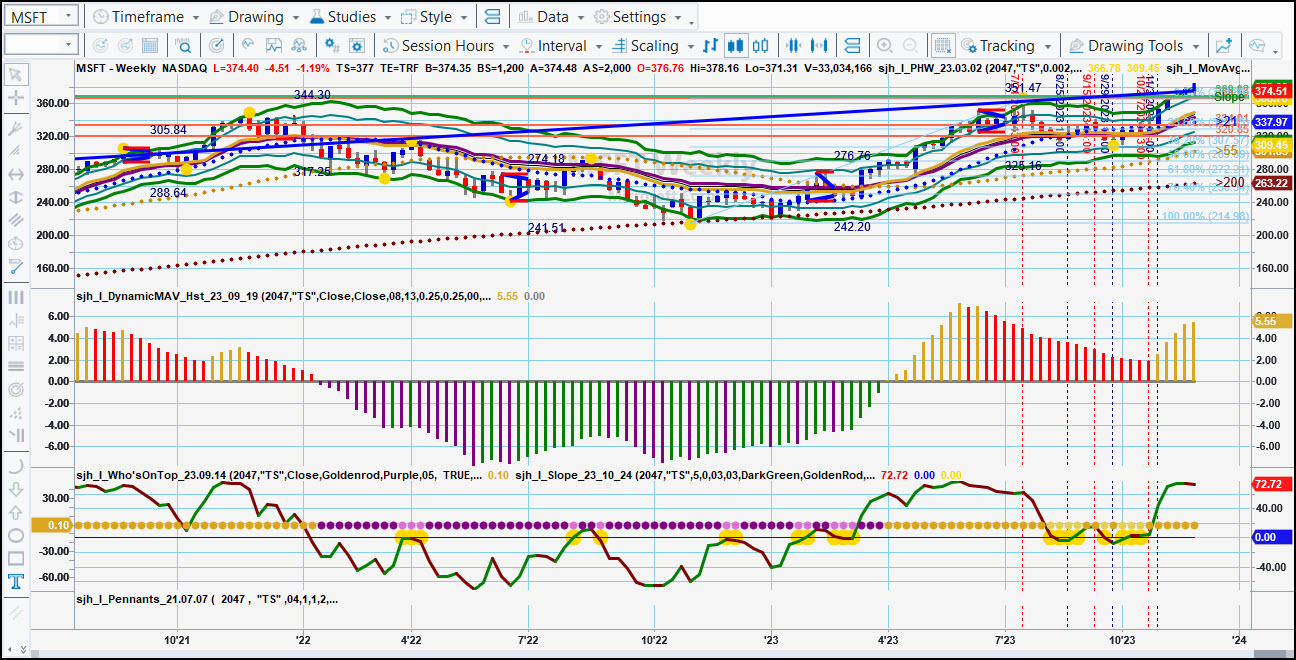Select the arc drawing tool
The height and width of the screenshot is (660, 1296).
tap(15, 466)
